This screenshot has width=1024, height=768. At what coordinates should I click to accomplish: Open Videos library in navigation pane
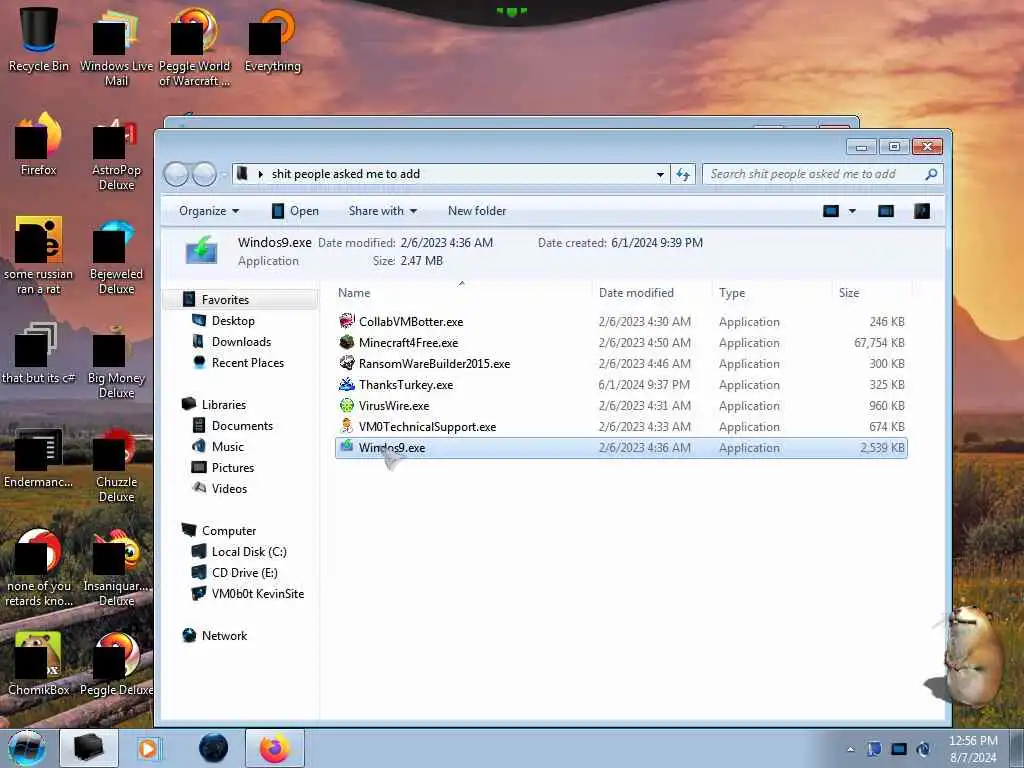point(229,488)
